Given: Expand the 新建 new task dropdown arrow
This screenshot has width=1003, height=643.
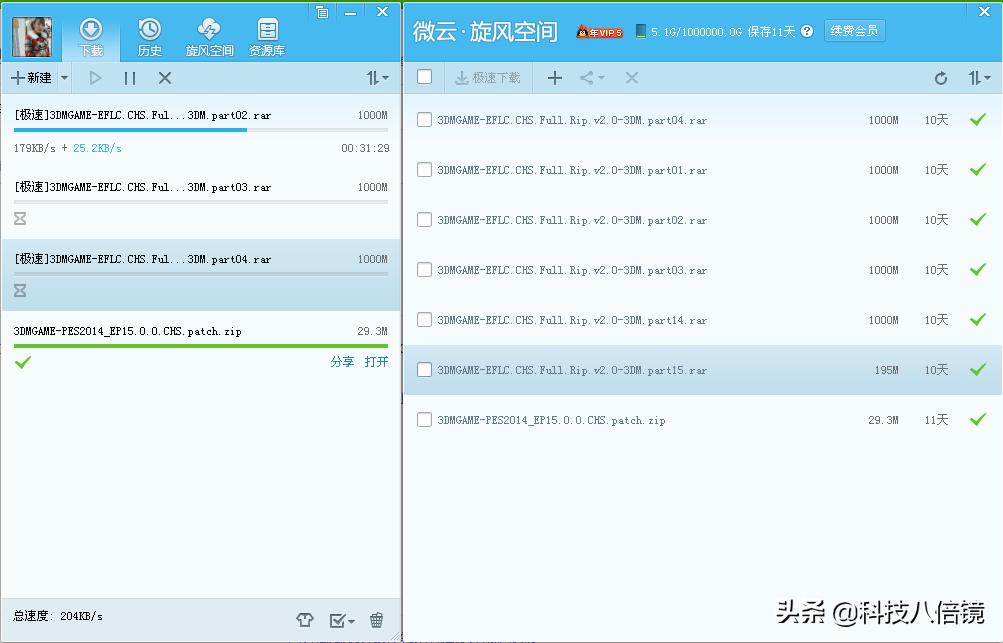Looking at the screenshot, I should 64,77.
